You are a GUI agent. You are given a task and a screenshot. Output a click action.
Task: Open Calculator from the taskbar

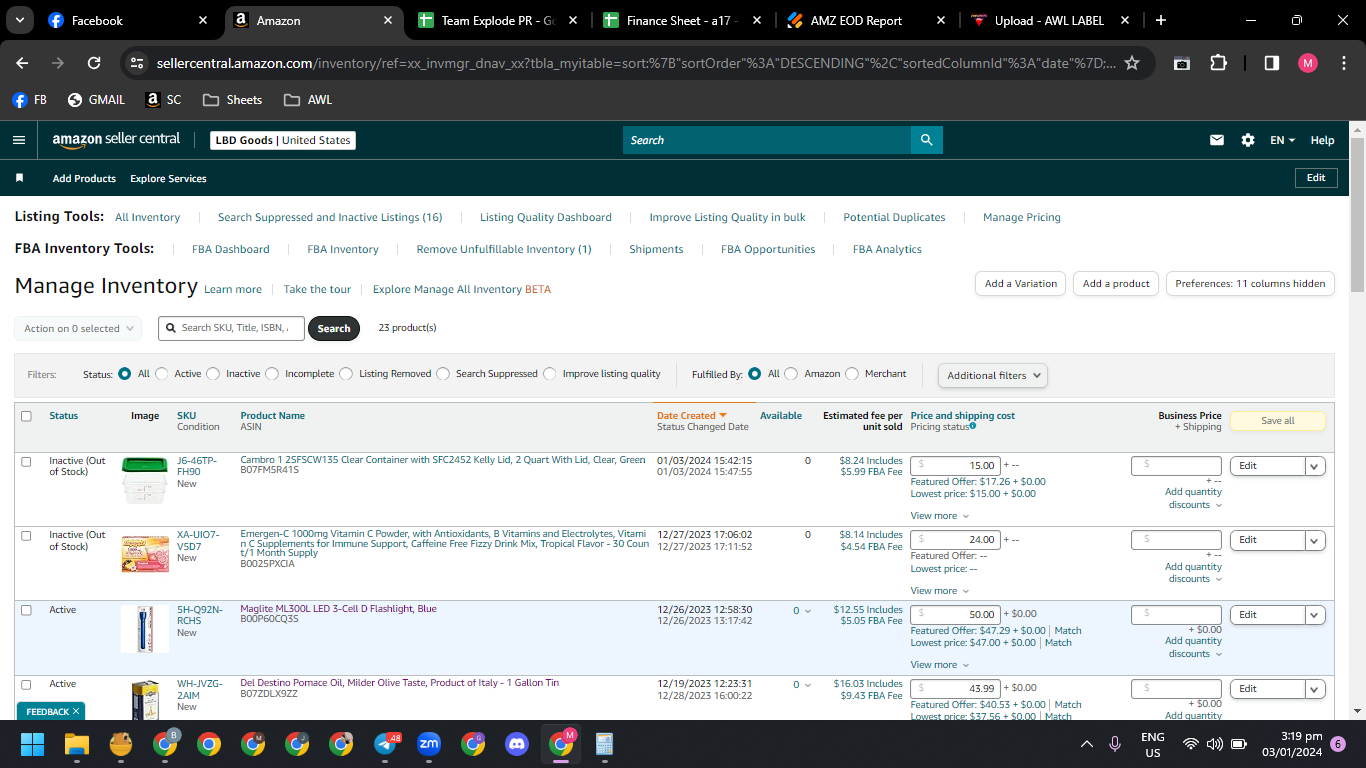604,744
